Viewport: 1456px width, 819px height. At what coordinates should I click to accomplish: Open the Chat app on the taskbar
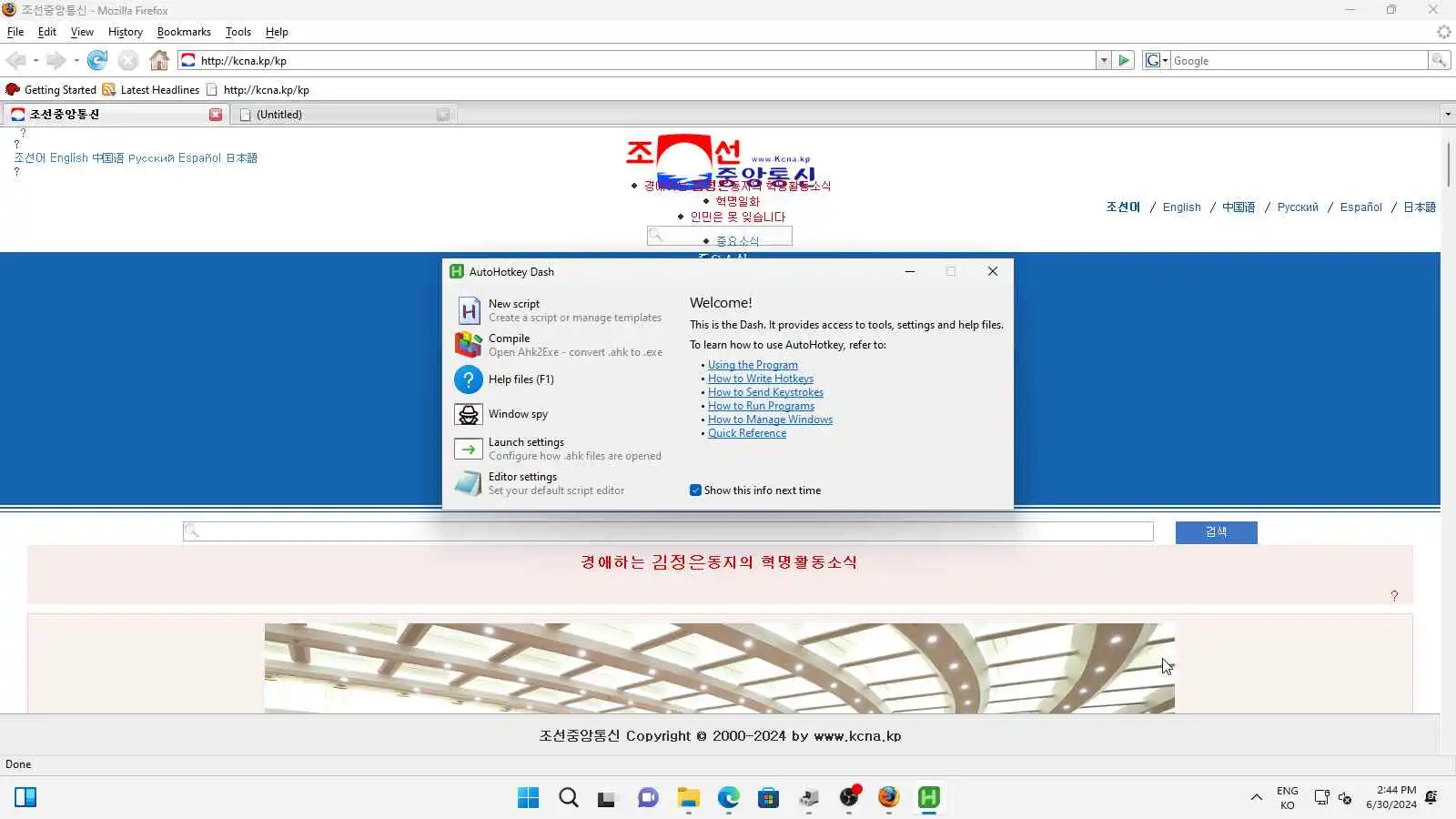648,798
